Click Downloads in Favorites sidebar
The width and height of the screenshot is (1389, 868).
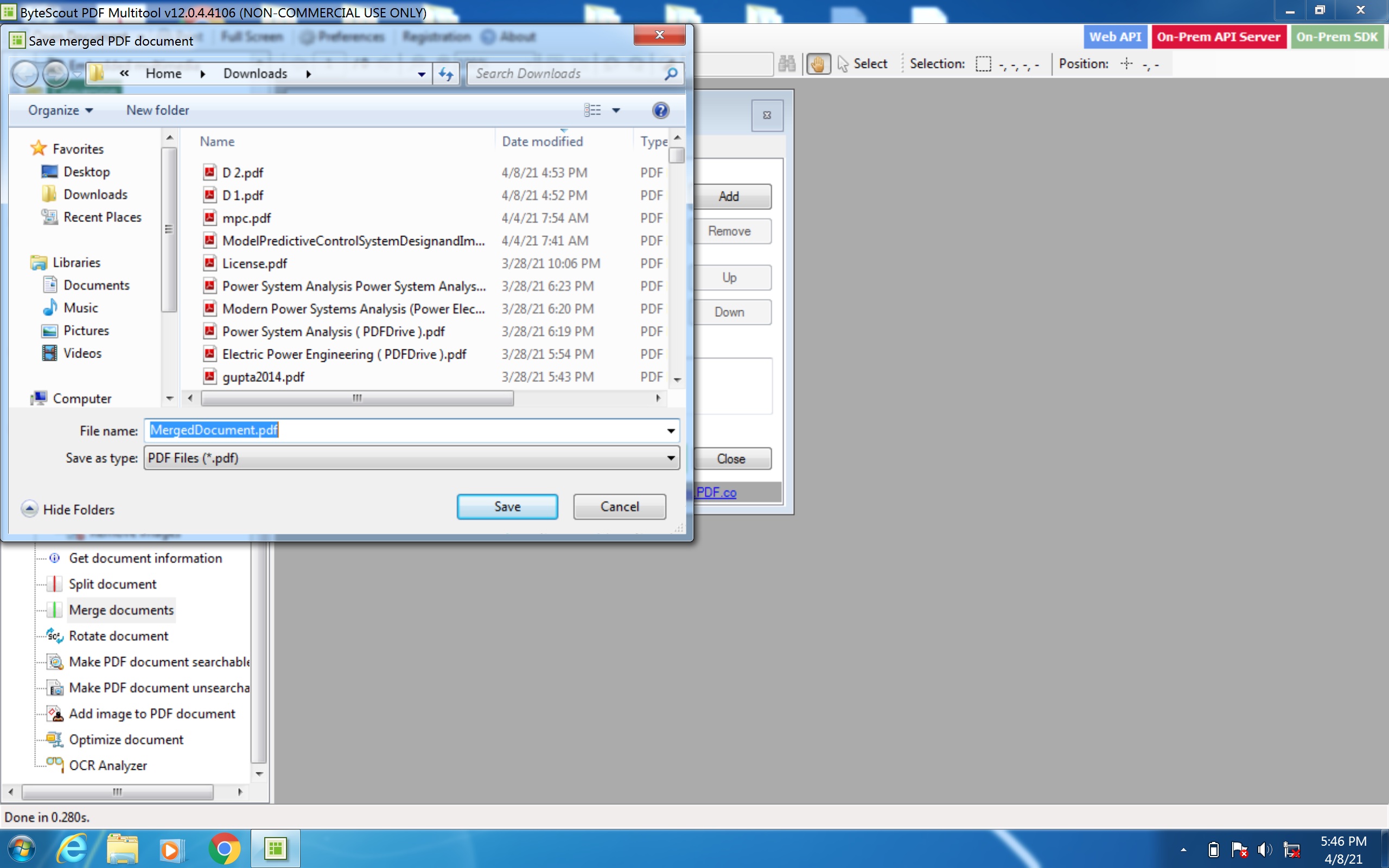pyautogui.click(x=94, y=194)
